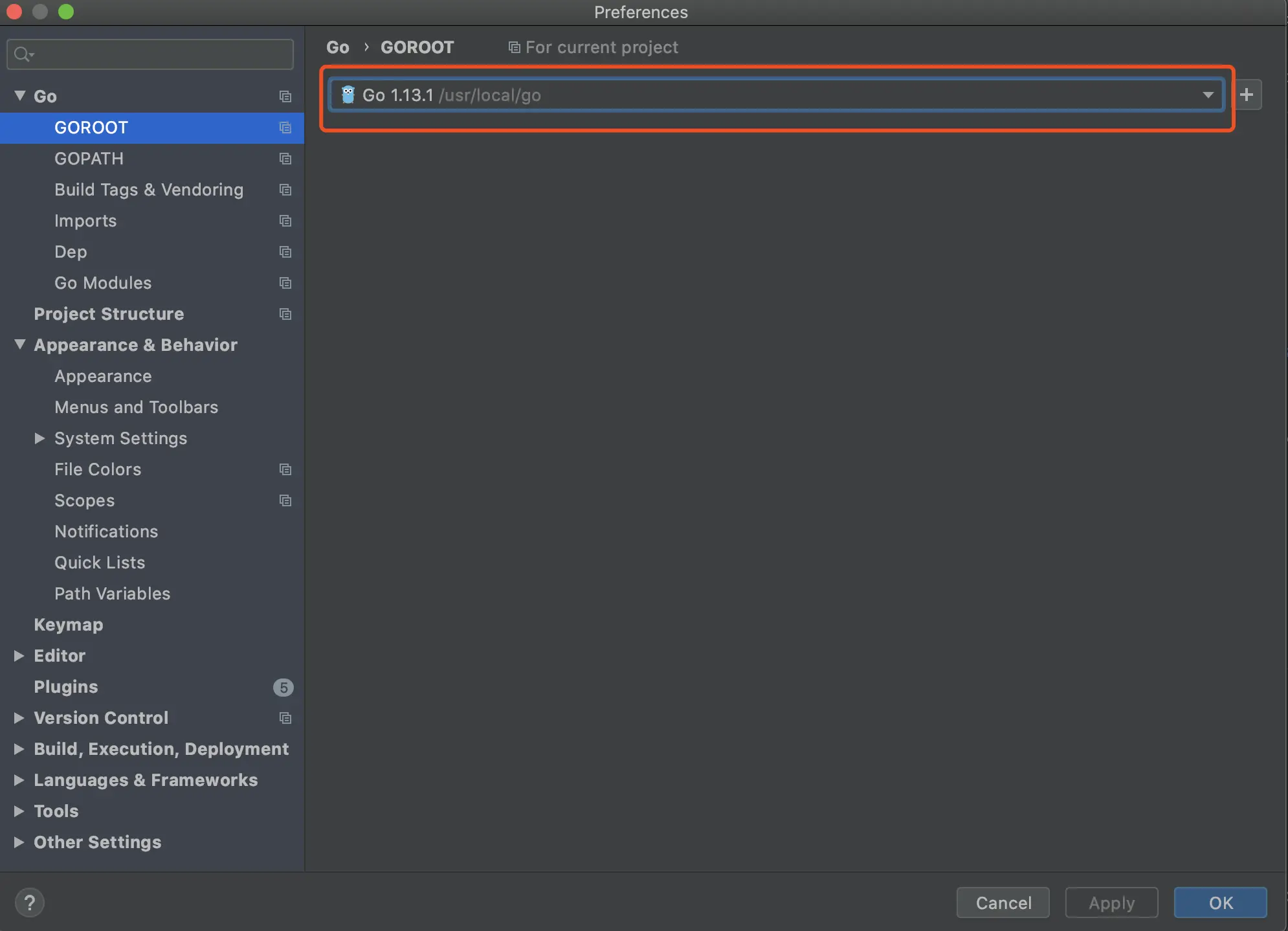Focus the settings search field
Viewport: 1288px width, 931px height.
(162, 54)
